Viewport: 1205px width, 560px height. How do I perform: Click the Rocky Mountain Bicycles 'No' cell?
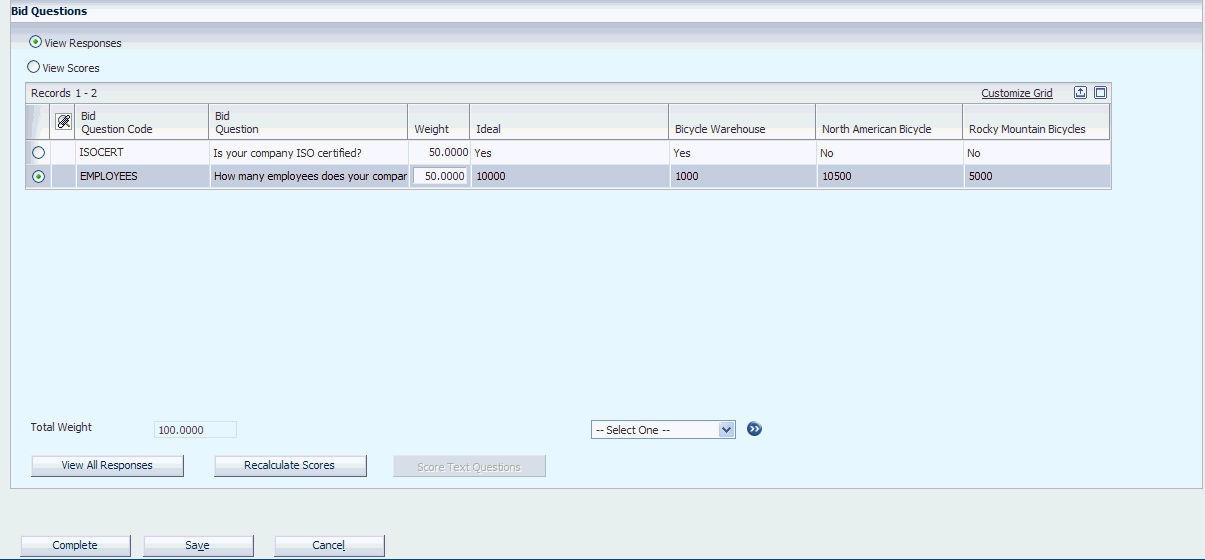click(x=1037, y=153)
